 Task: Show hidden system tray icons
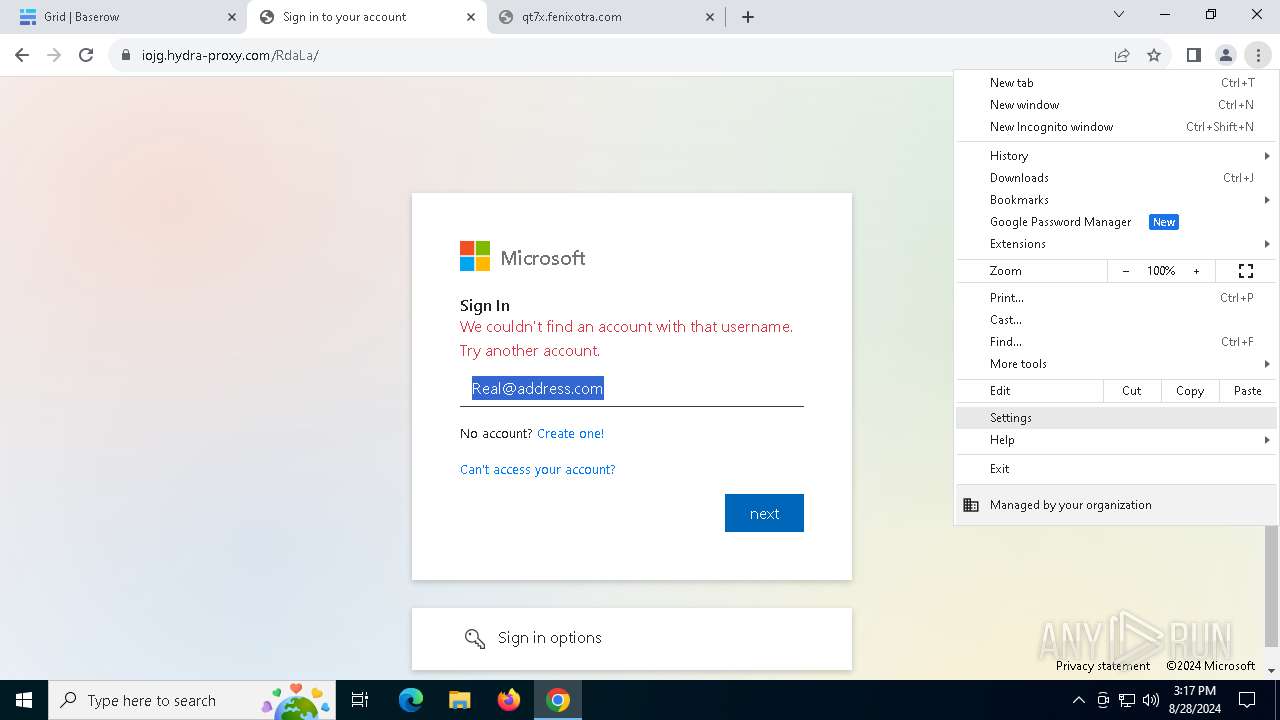[1078, 700]
